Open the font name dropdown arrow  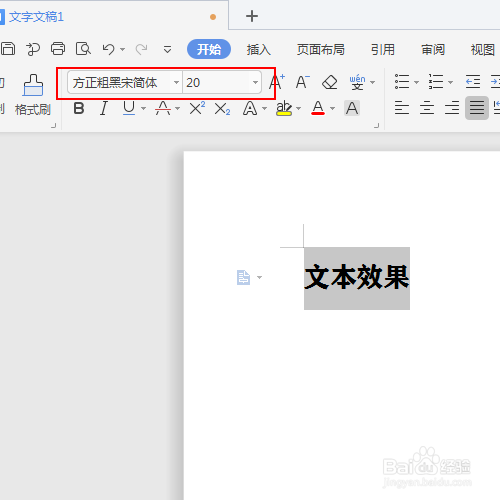pos(176,82)
